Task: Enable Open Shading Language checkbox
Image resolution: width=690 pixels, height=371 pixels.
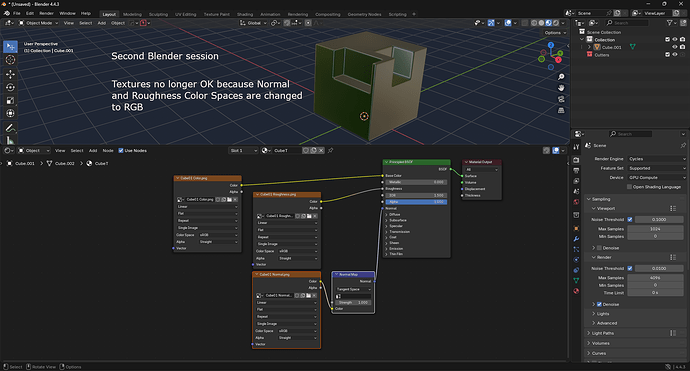Action: tap(629, 187)
